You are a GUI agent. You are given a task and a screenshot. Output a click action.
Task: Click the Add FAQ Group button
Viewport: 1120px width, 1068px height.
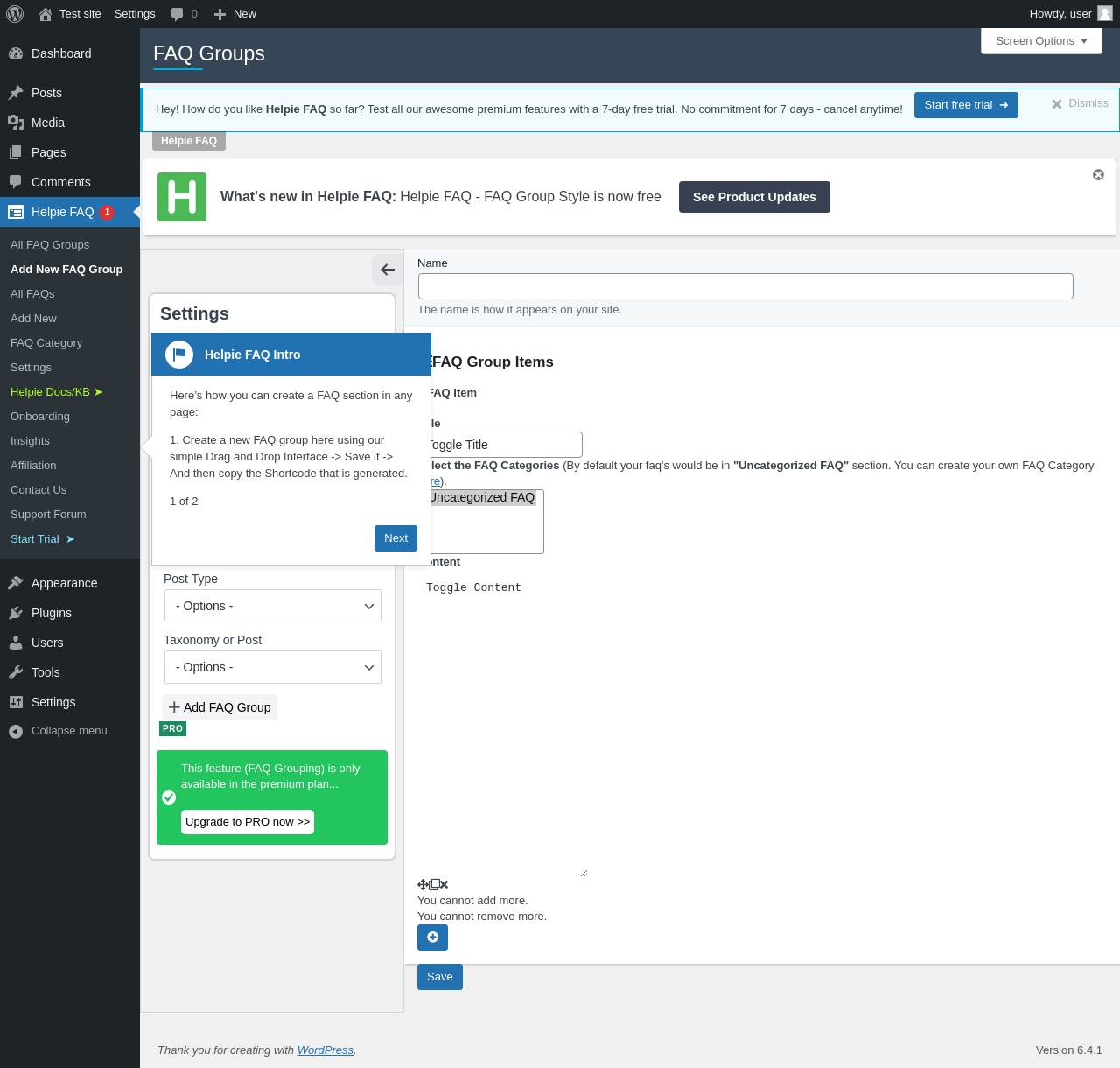[x=220, y=707]
